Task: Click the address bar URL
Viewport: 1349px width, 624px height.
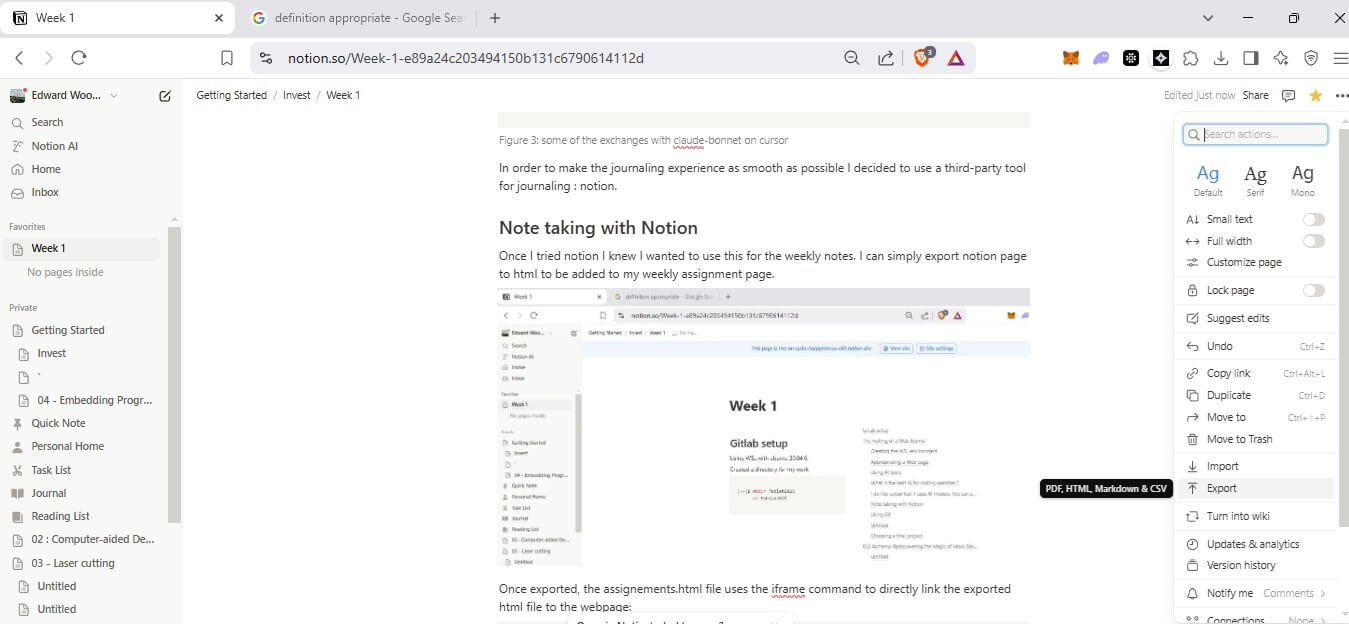Action: [466, 58]
